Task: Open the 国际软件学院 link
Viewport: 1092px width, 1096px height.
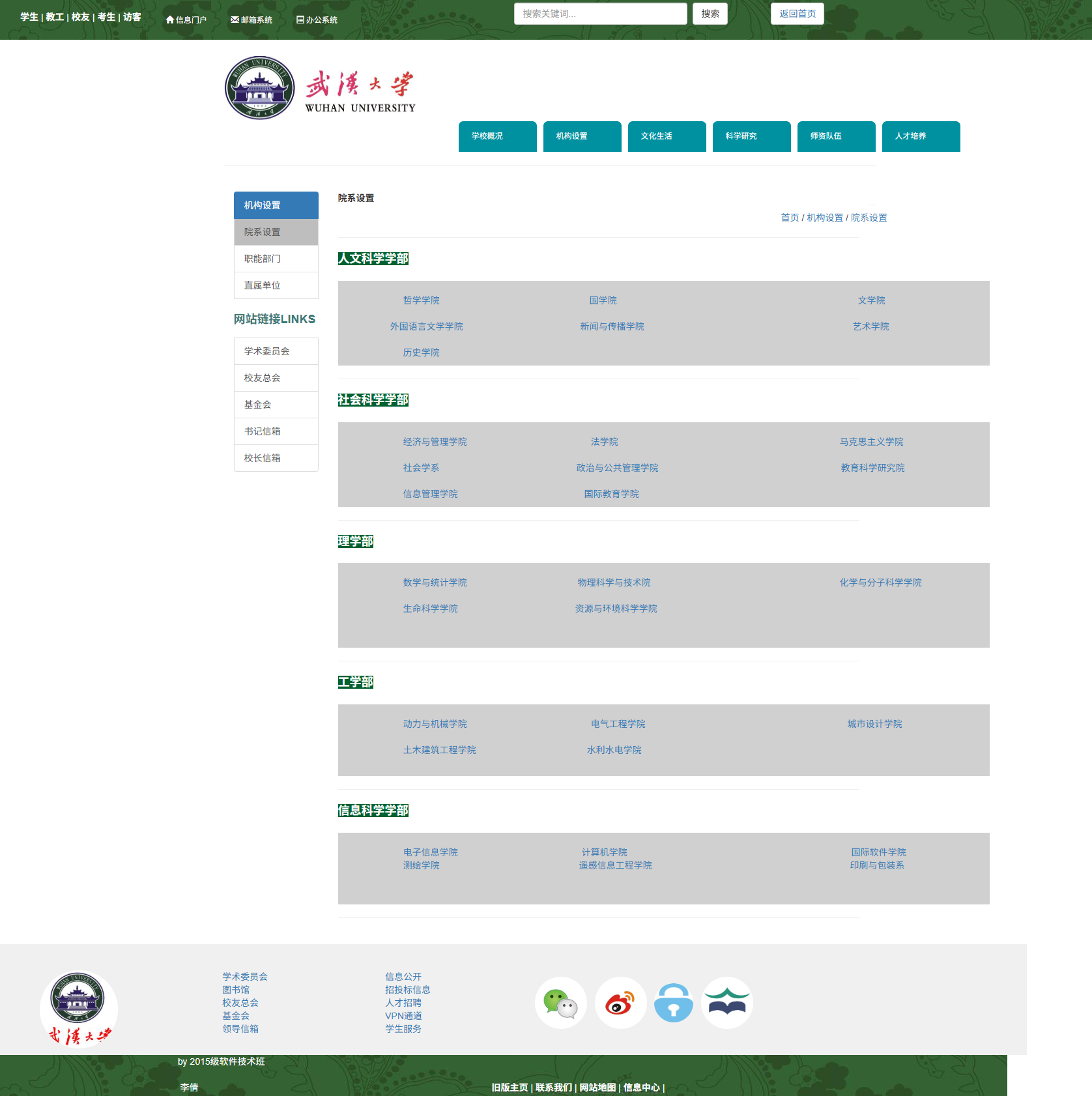Action: coord(878,852)
